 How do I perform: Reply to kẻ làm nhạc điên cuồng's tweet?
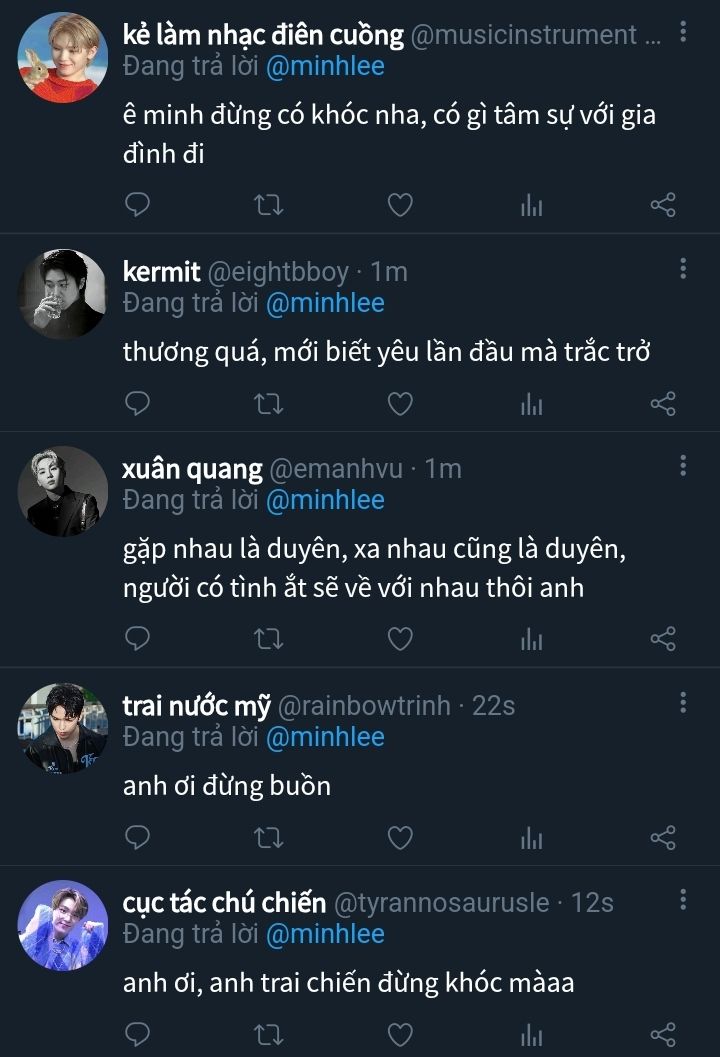pyautogui.click(x=137, y=205)
